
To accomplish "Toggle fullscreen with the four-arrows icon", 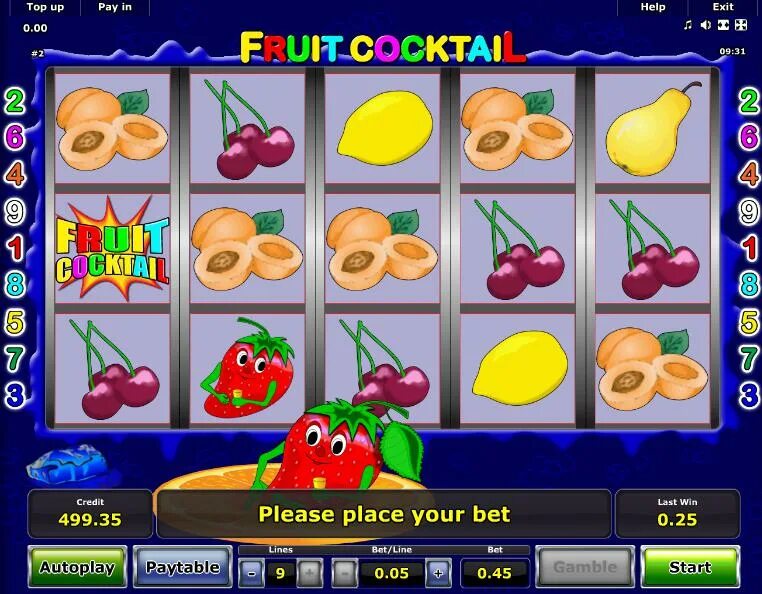I will coord(741,25).
